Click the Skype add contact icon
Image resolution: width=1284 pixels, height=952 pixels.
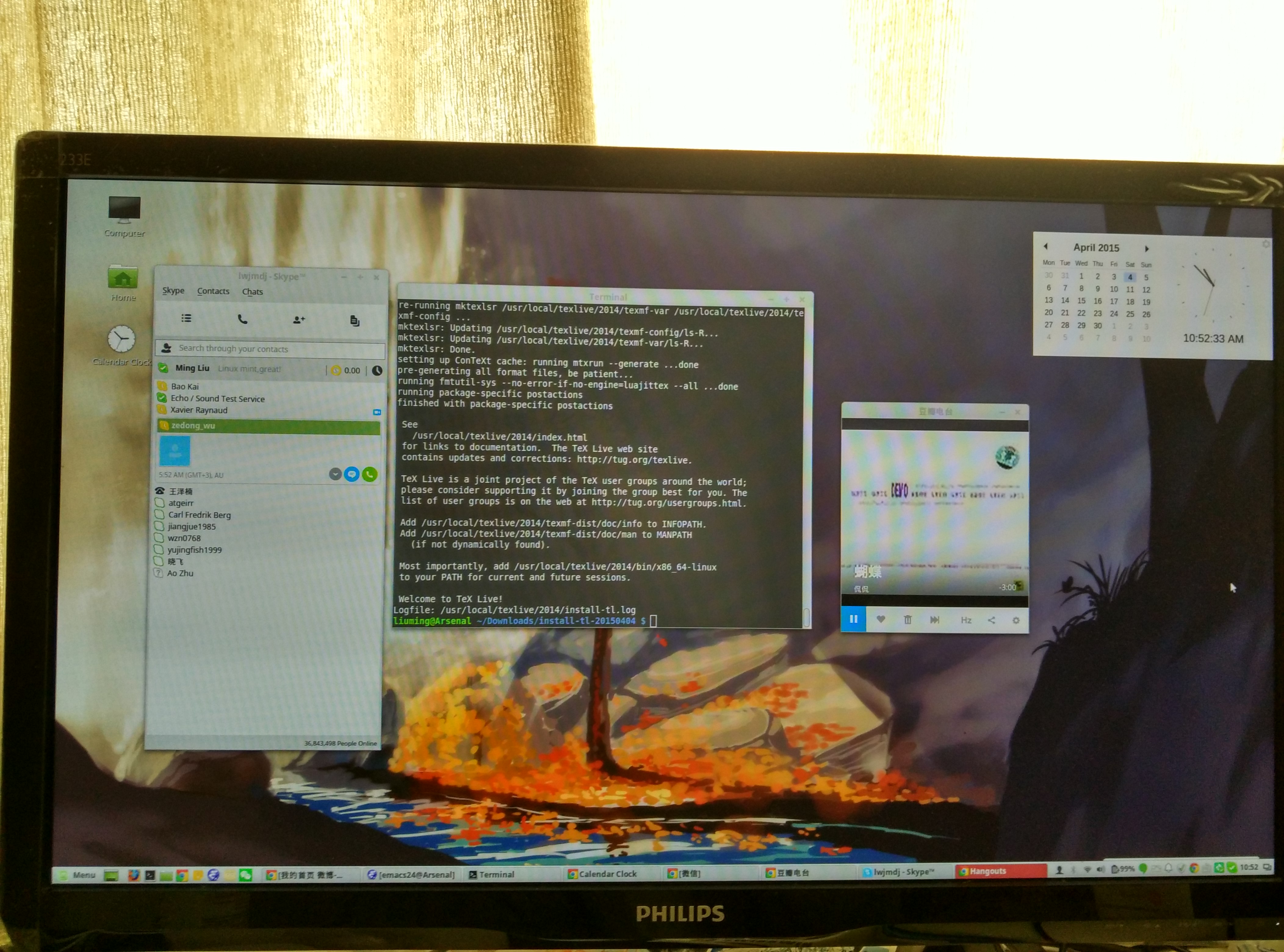[x=298, y=319]
